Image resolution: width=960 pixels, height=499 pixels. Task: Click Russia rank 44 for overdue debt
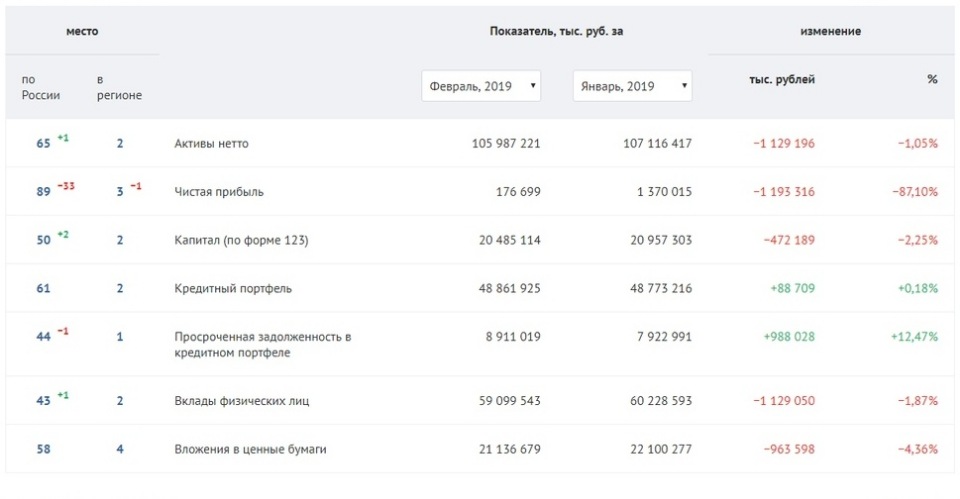pos(43,337)
